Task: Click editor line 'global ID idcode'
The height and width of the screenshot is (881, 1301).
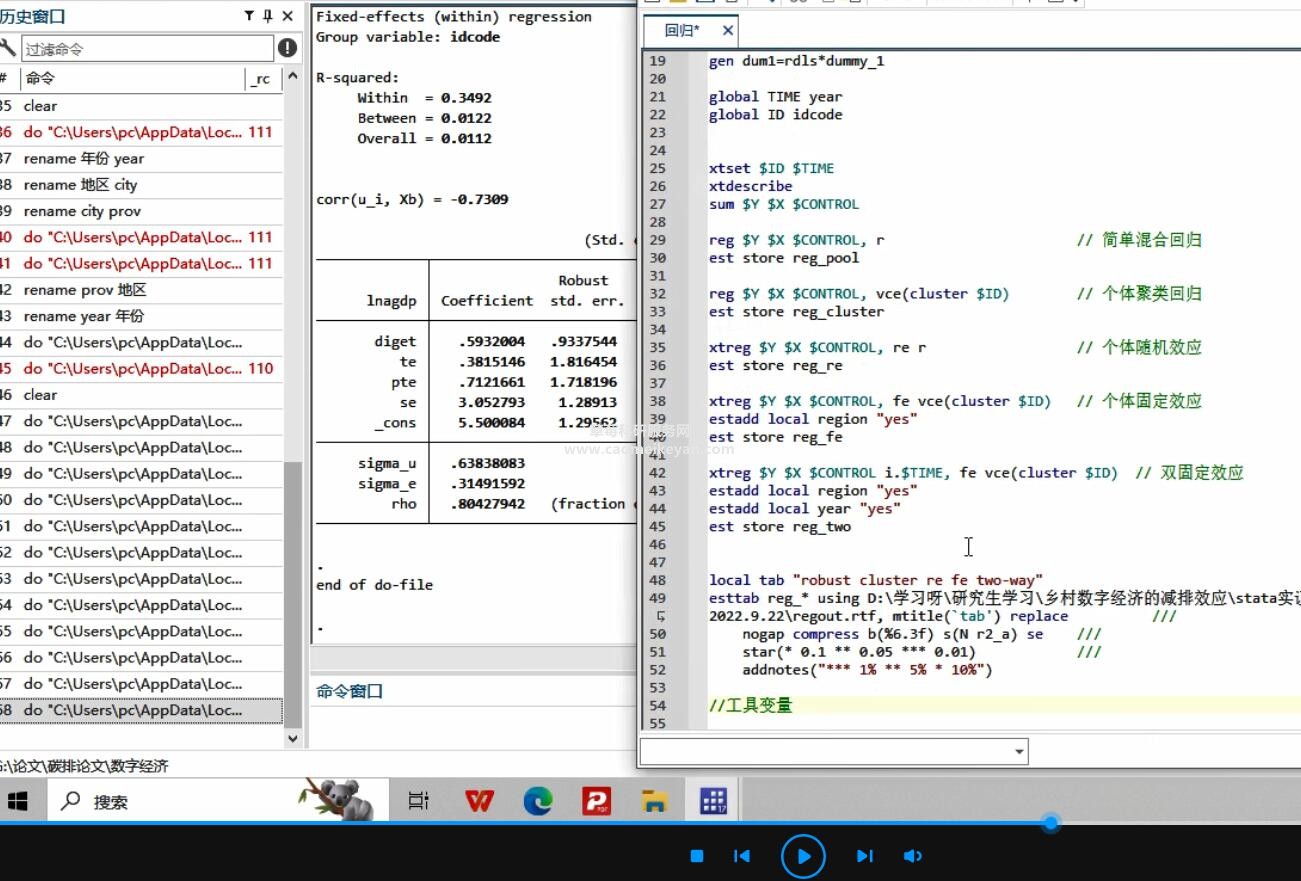Action: point(775,115)
